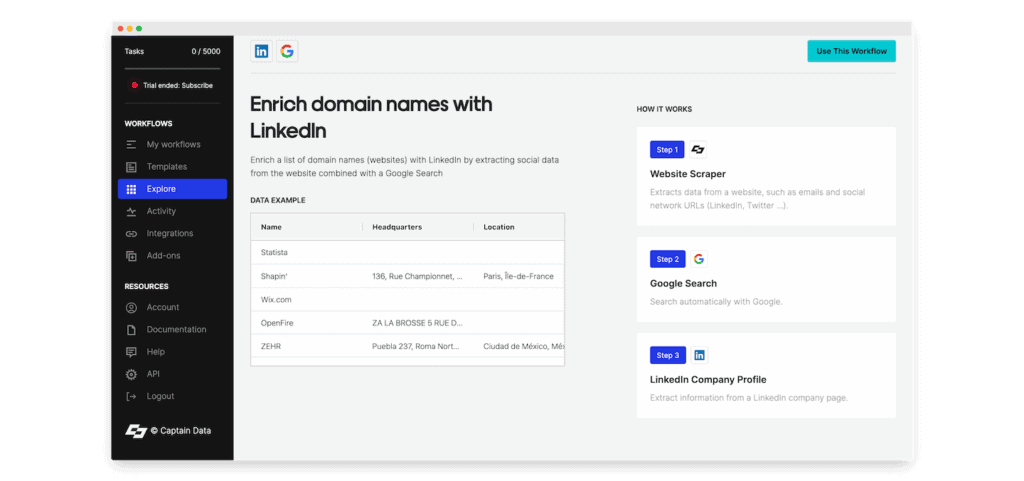Click the Captain Data icon beside Step 1
This screenshot has height=481, width=1024.
tap(698, 149)
